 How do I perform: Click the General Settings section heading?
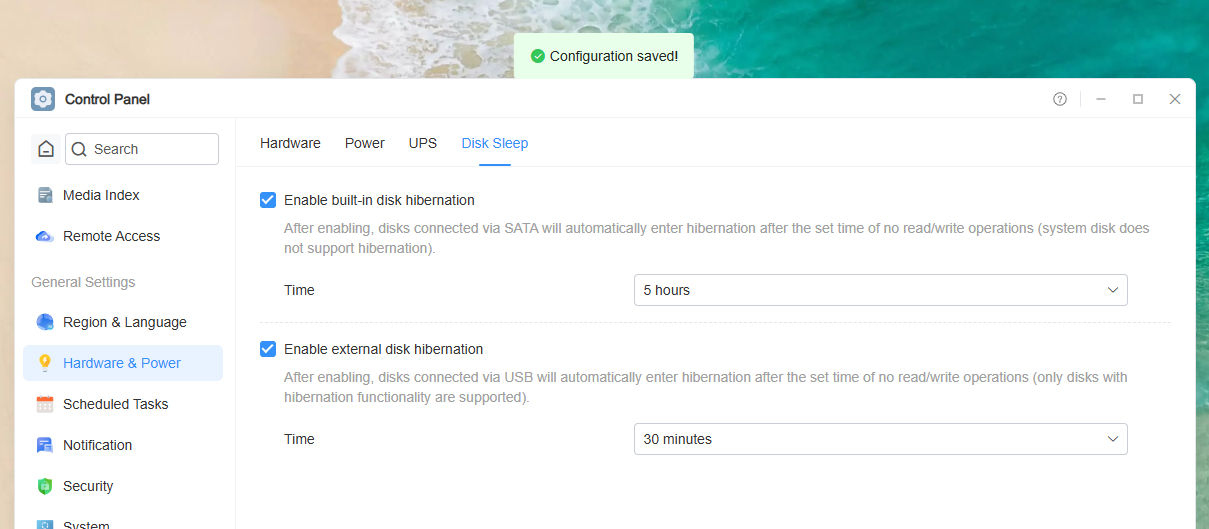pyautogui.click(x=83, y=282)
